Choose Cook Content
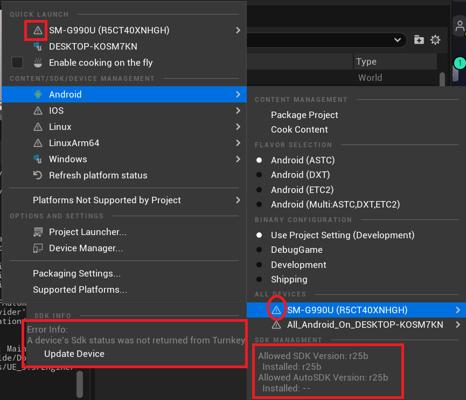Screen dimensions: 466x400 299,130
